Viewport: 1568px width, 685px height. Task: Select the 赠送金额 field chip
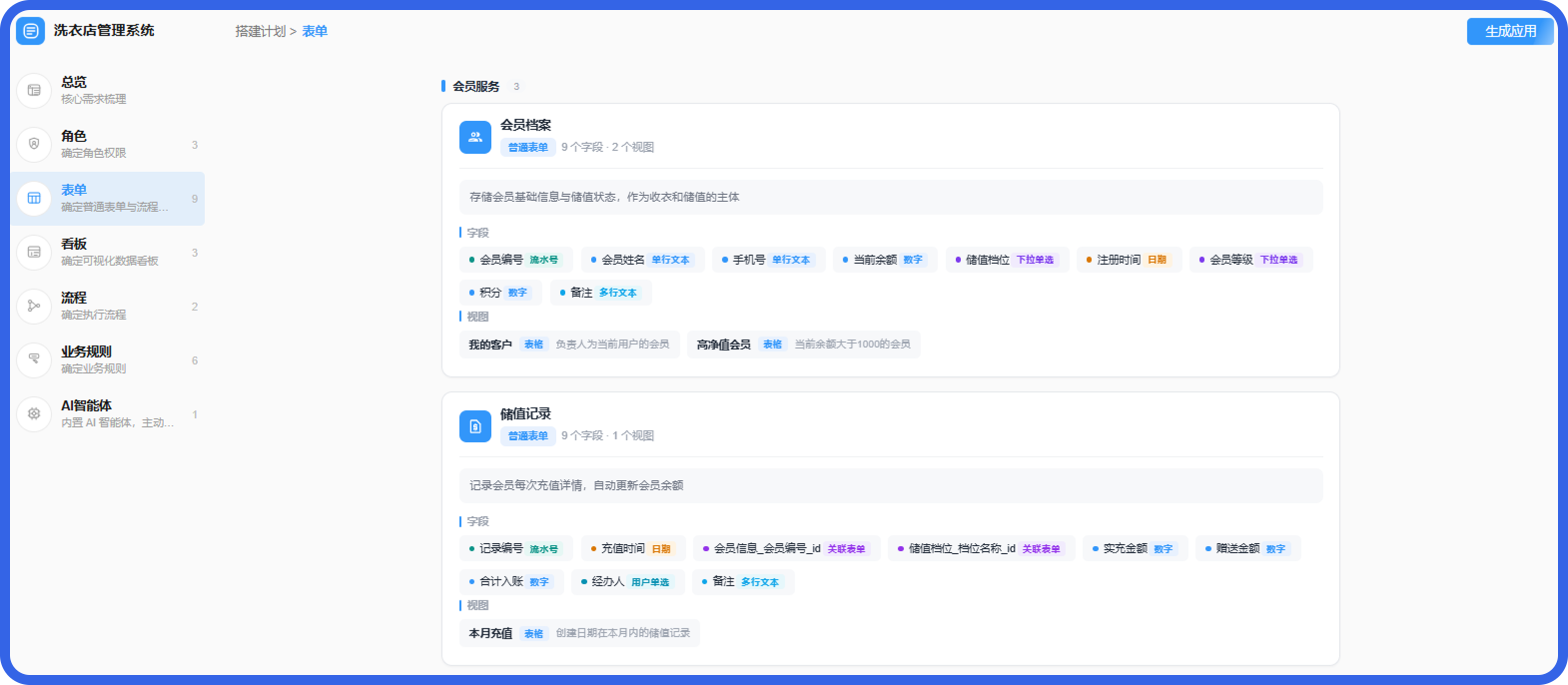[1248, 549]
